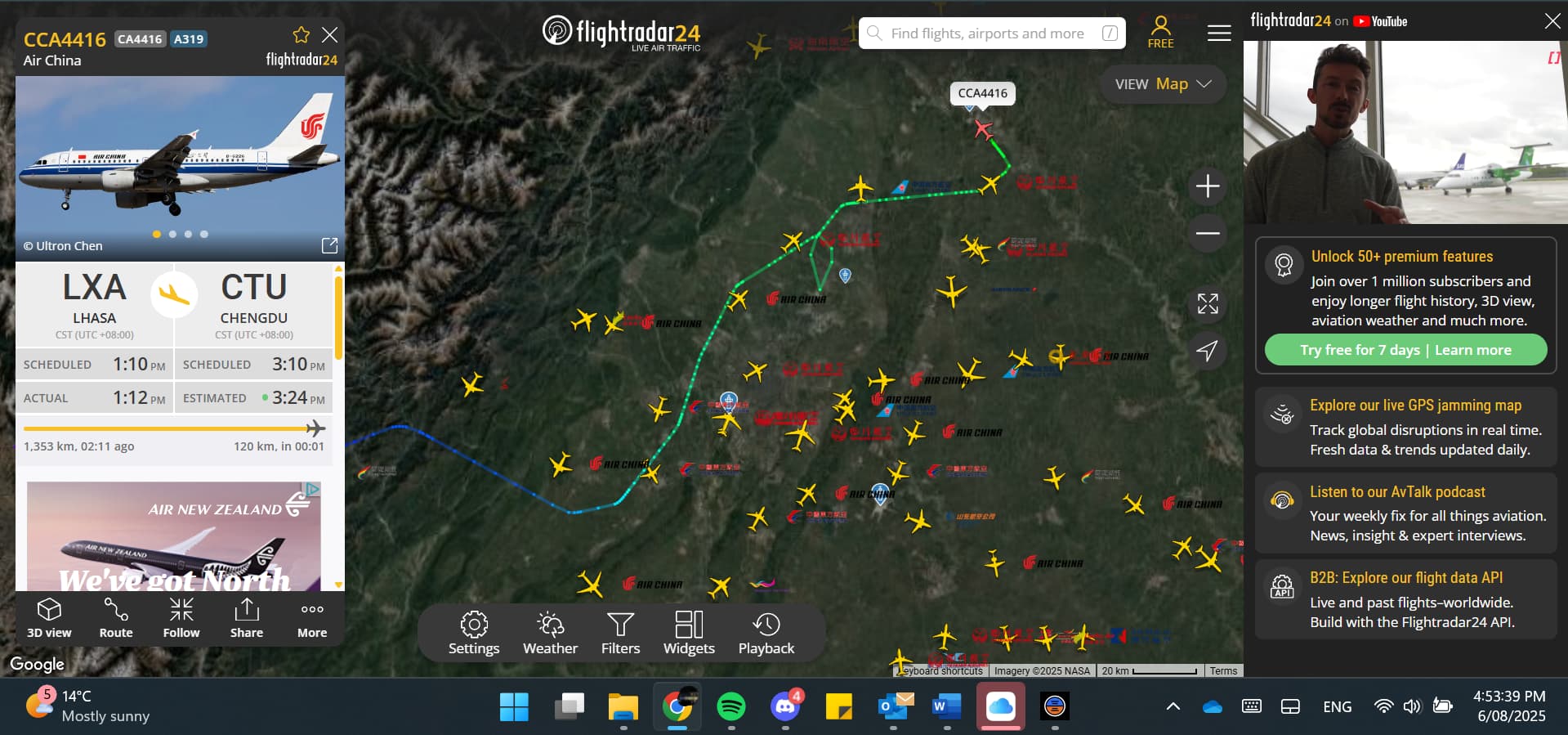The height and width of the screenshot is (735, 1568).
Task: Center map on my location
Action: point(1208,351)
